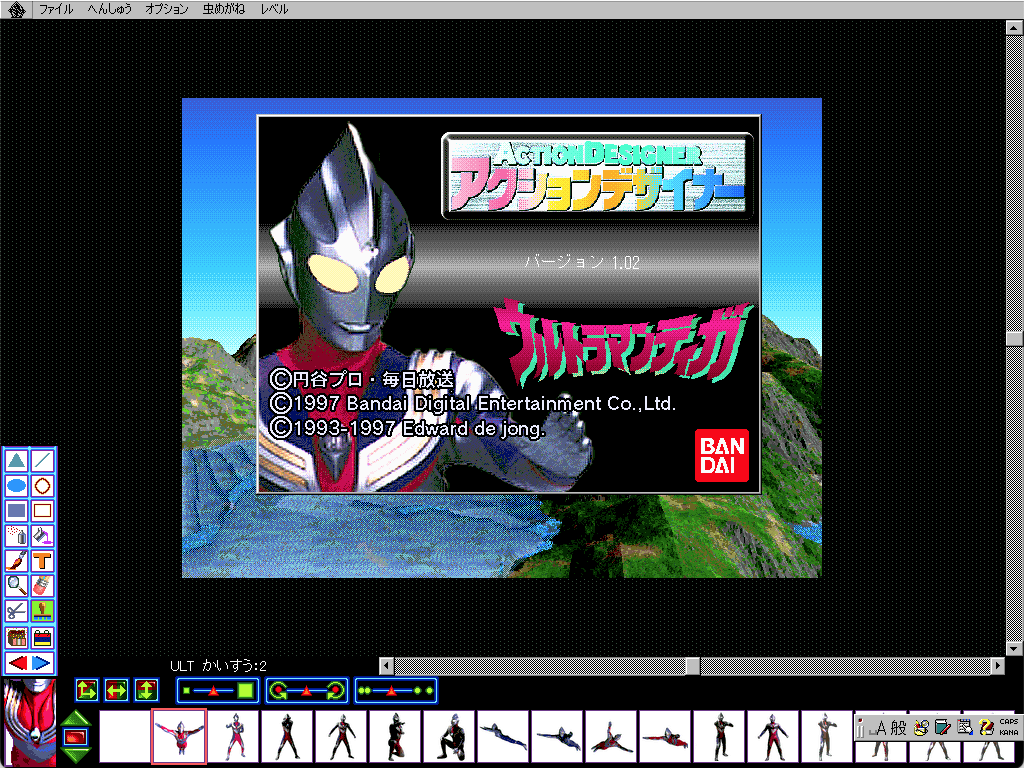The width and height of the screenshot is (1024, 768).
Task: Click the IME 'A' input mode button
Action: [880, 728]
